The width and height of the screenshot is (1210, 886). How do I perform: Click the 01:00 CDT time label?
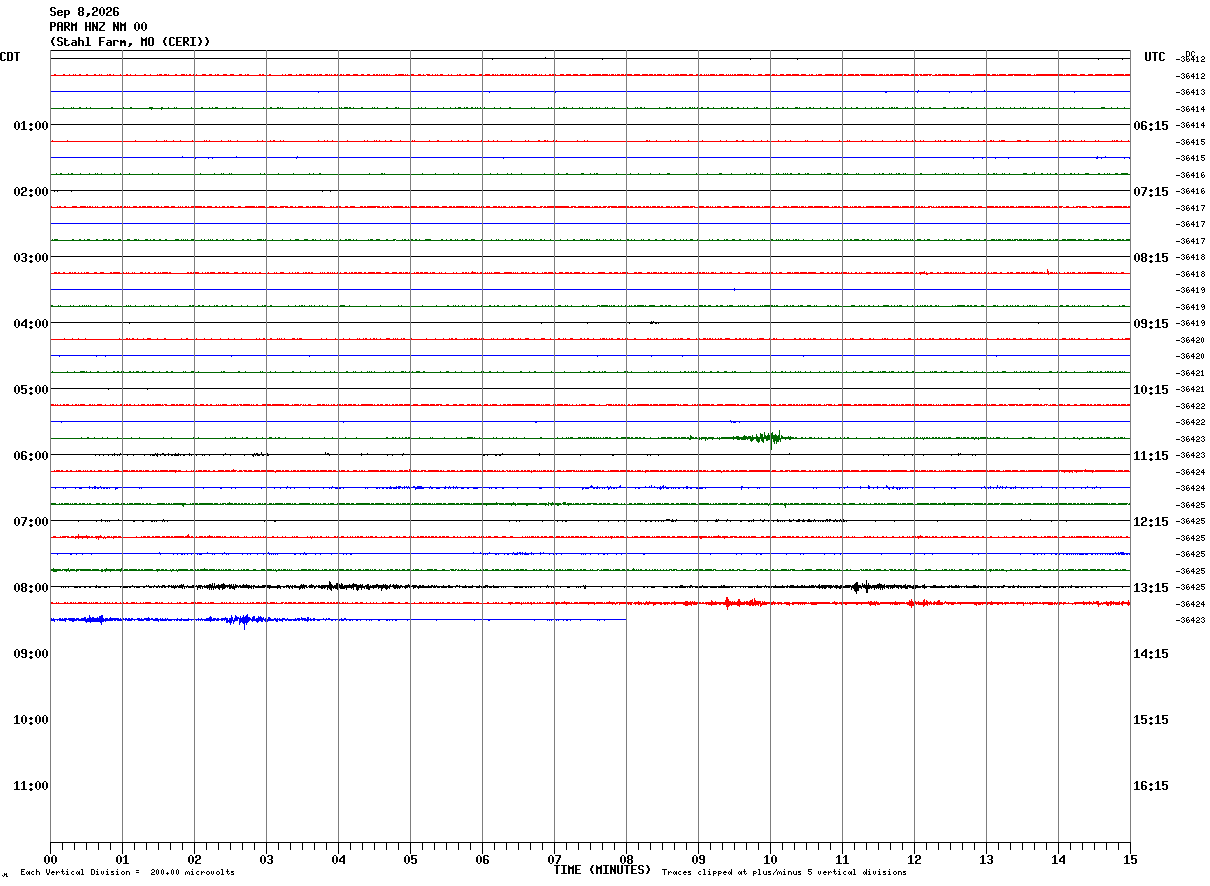(x=30, y=125)
